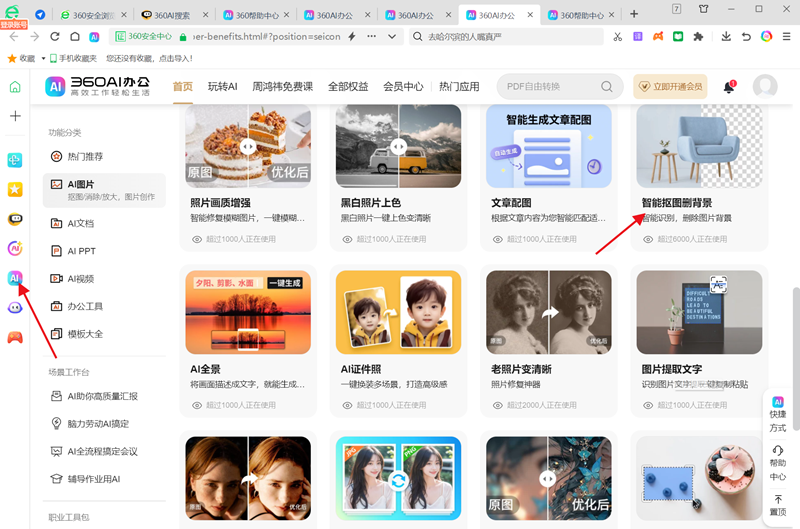Reload the page with refresh icon

pos(55,36)
